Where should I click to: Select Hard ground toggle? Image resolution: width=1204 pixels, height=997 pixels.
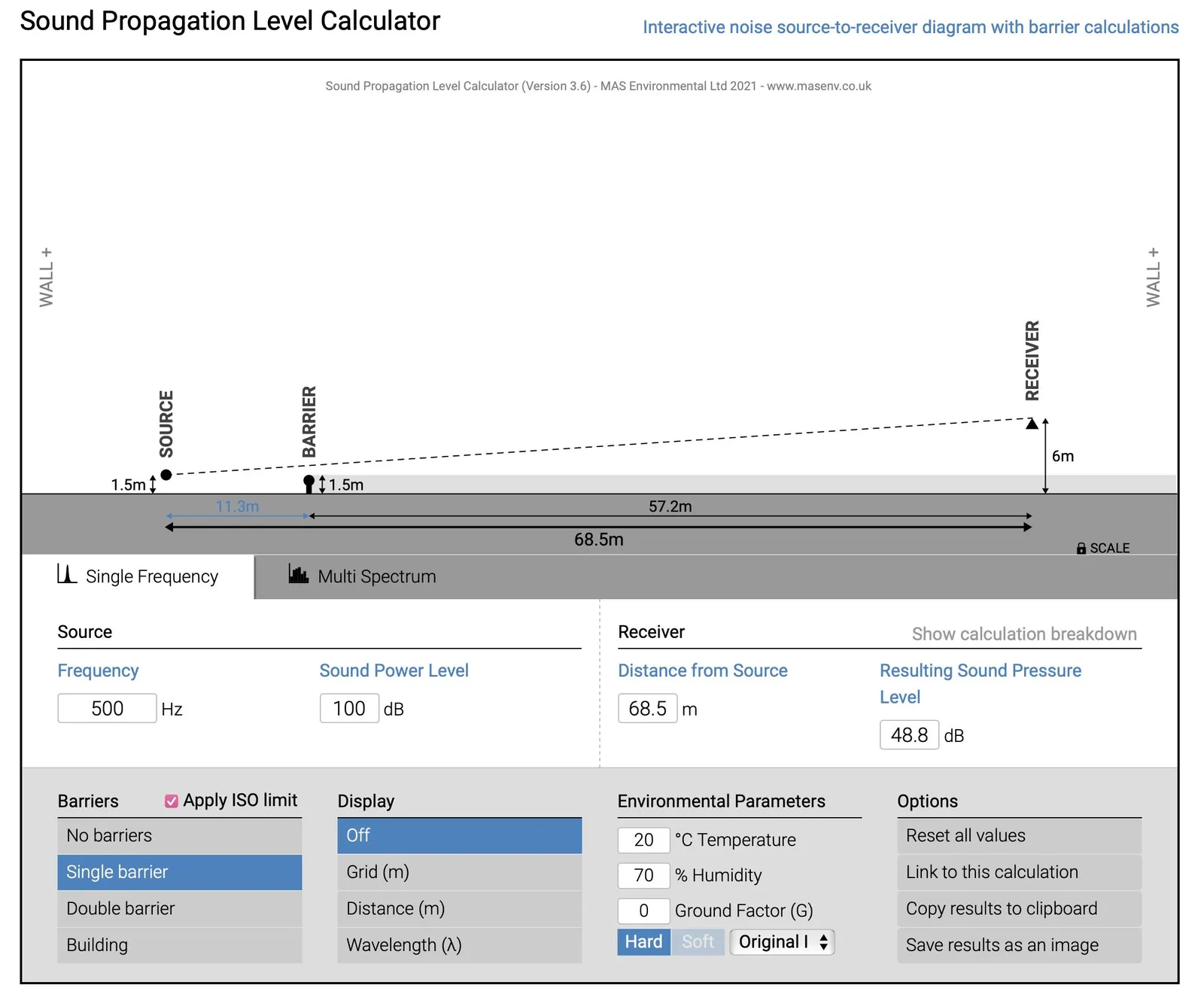pyautogui.click(x=644, y=942)
